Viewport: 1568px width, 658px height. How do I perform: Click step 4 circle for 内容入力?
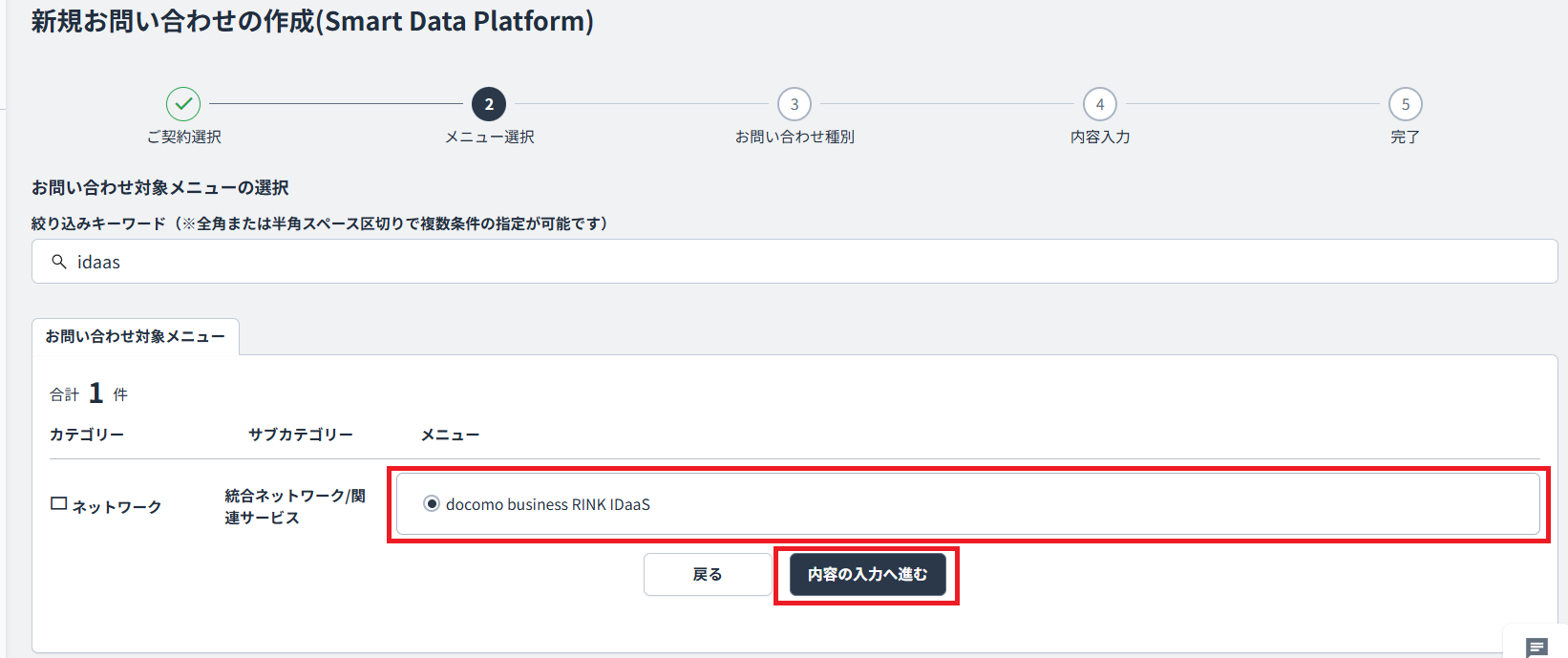pos(1100,104)
